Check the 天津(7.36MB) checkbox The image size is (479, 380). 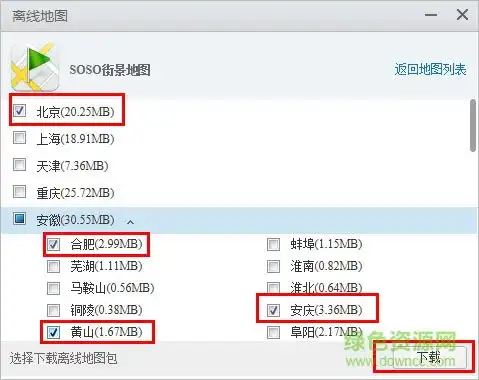(x=19, y=164)
